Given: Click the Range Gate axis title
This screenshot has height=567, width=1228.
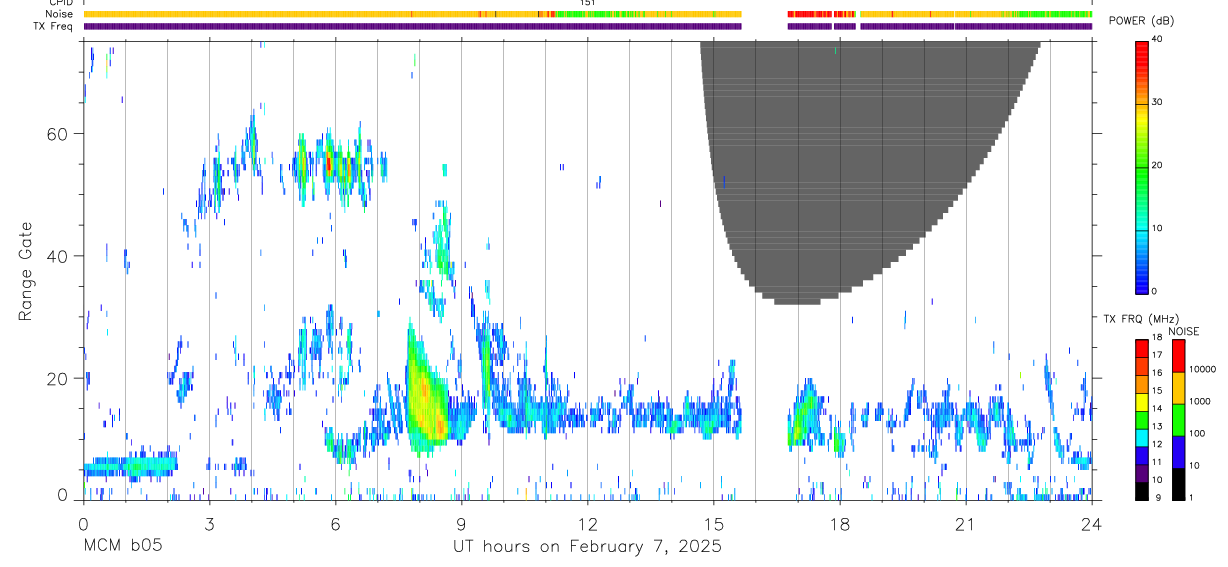Looking at the screenshot, I should tap(25, 271).
